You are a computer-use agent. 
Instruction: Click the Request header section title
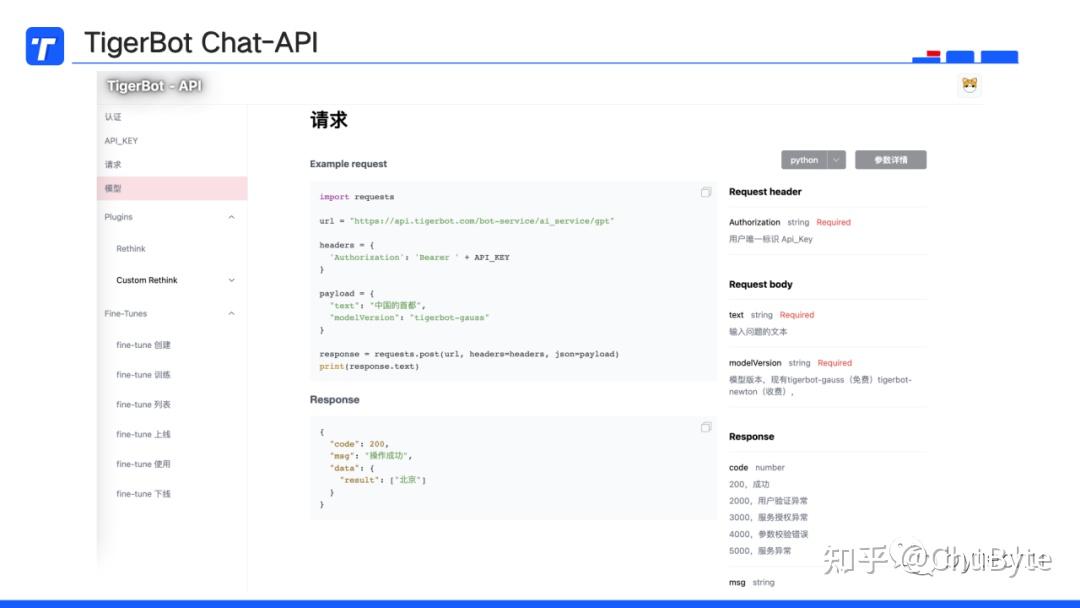[765, 191]
